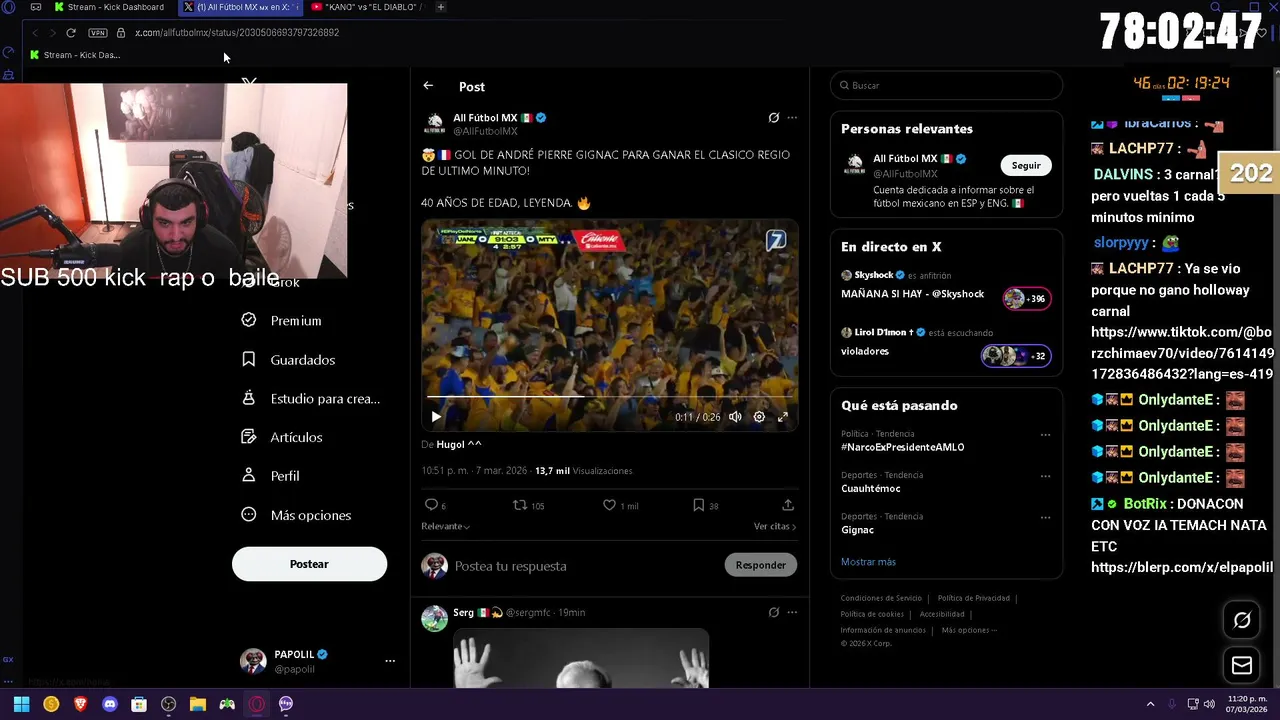1280x720 pixels.
Task: Seek on the video progress bar
Action: [610, 397]
